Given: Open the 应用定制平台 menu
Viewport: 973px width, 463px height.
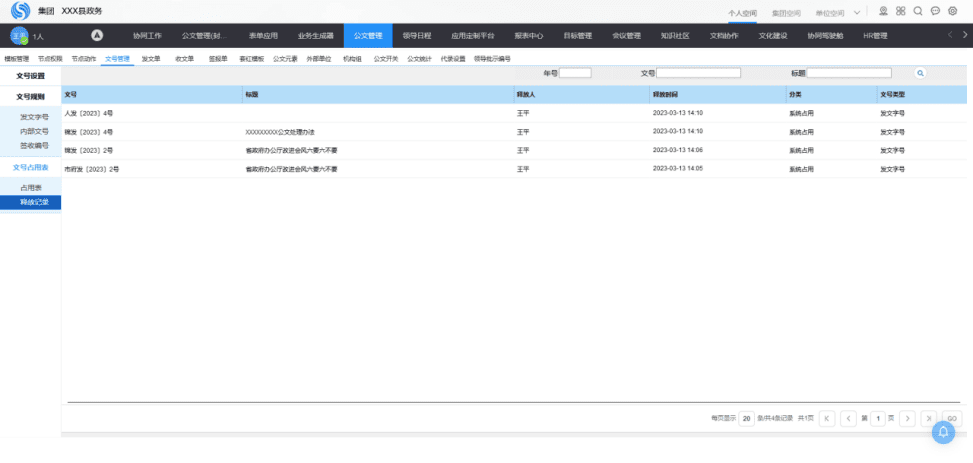Looking at the screenshot, I should (x=473, y=36).
